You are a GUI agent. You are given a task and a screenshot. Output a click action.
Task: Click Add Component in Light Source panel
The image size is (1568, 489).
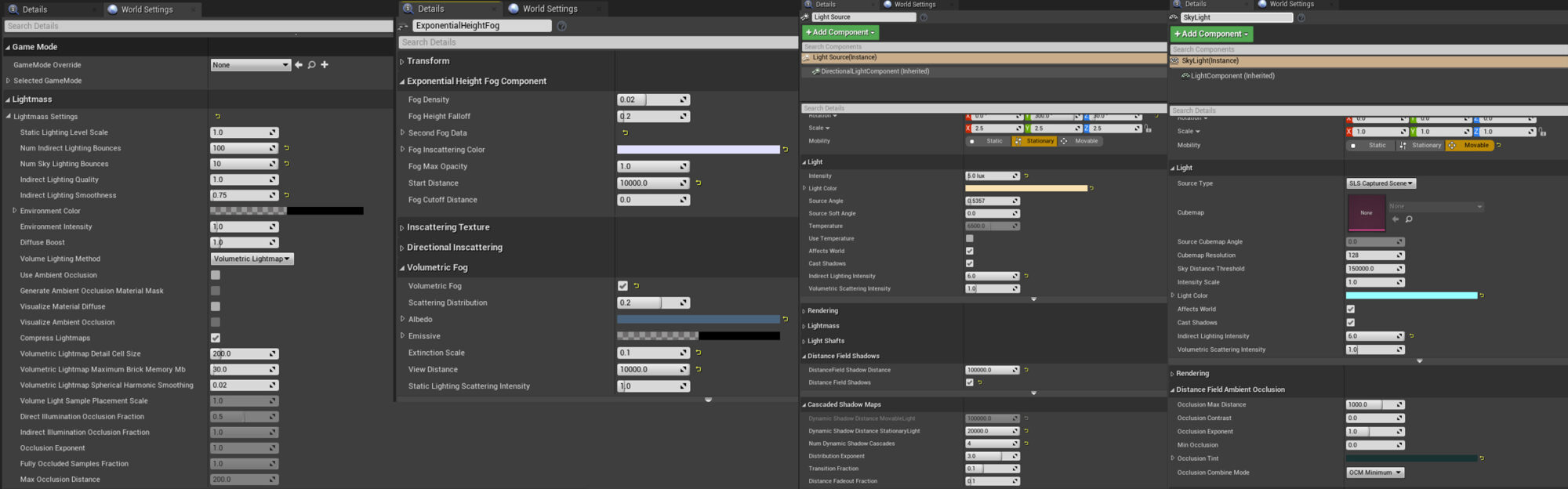(x=840, y=32)
